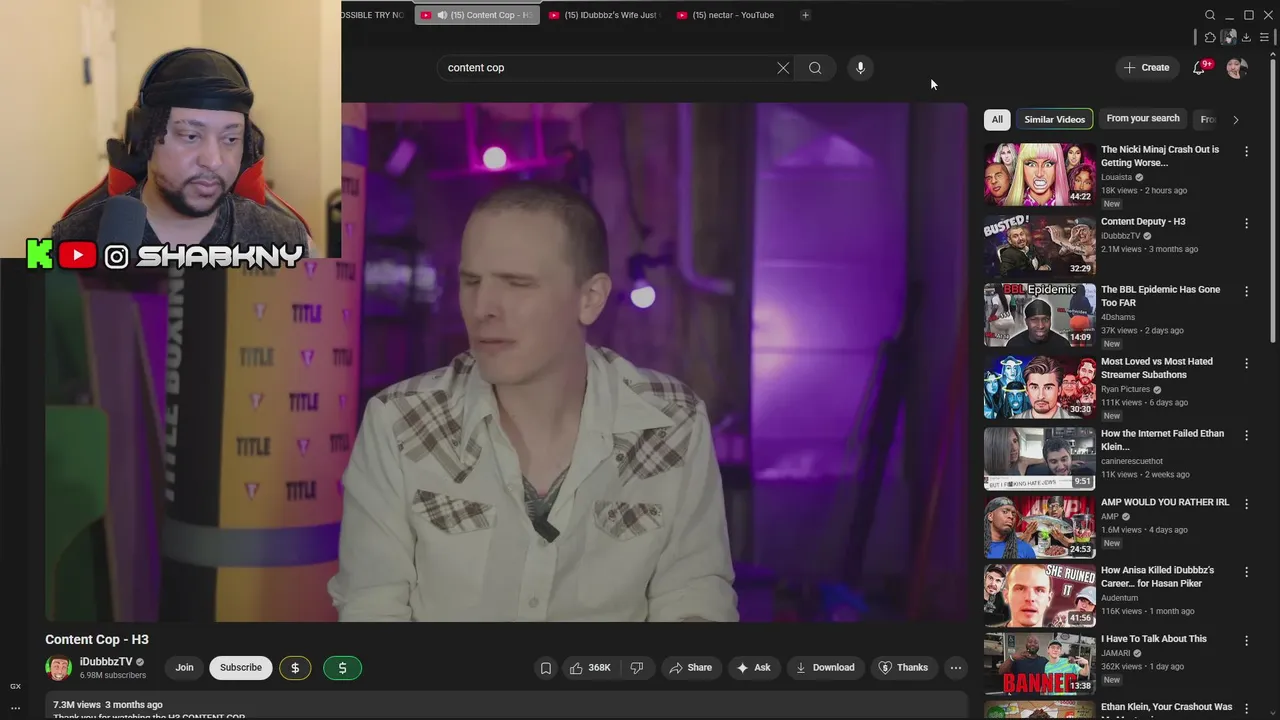Open 'How Anisa Killed iDubbbz's Career' thumbnail
This screenshot has width=1280, height=720.
[x=1039, y=595]
